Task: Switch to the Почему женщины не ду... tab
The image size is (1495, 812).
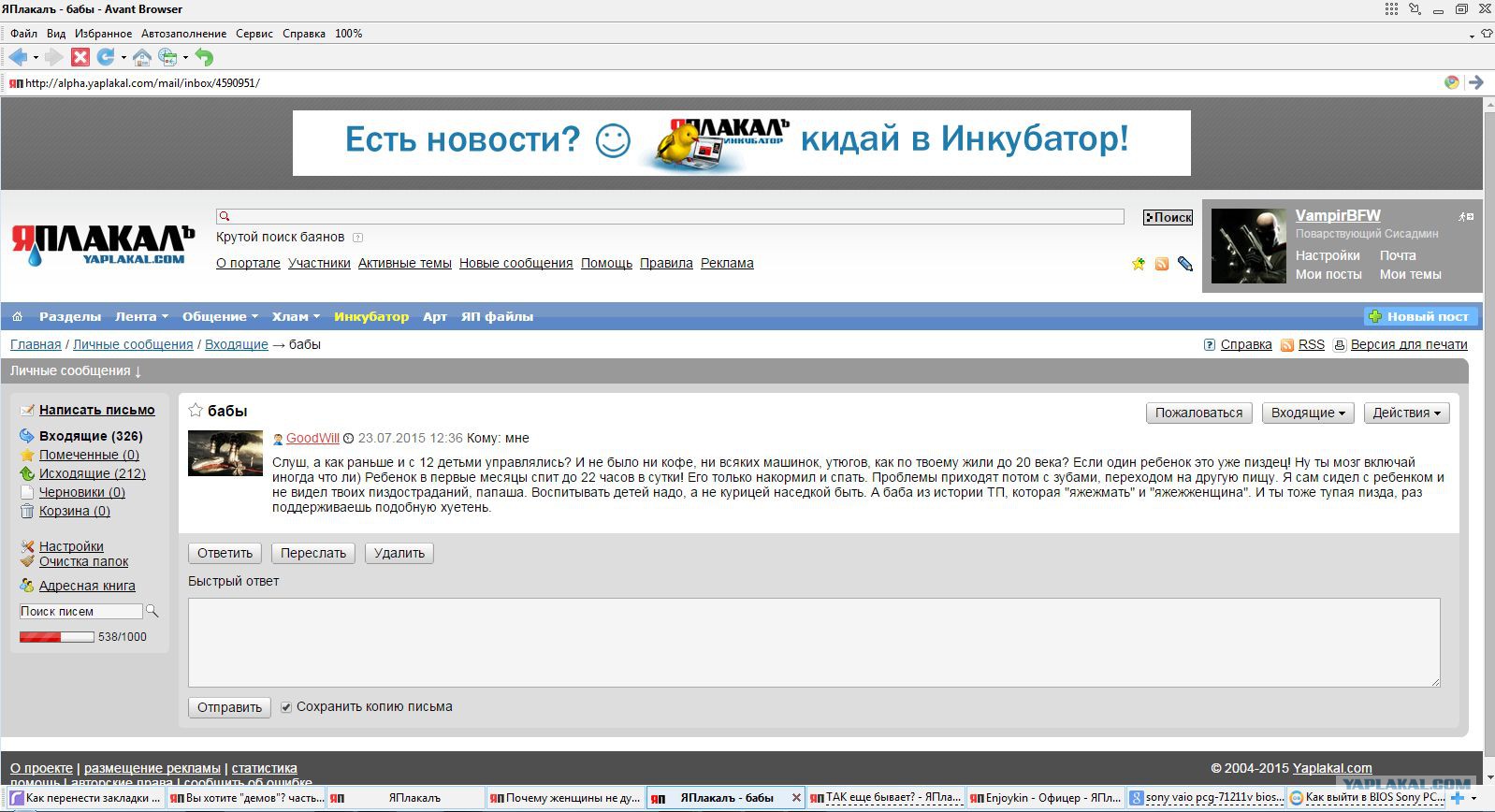Action: coord(565,798)
